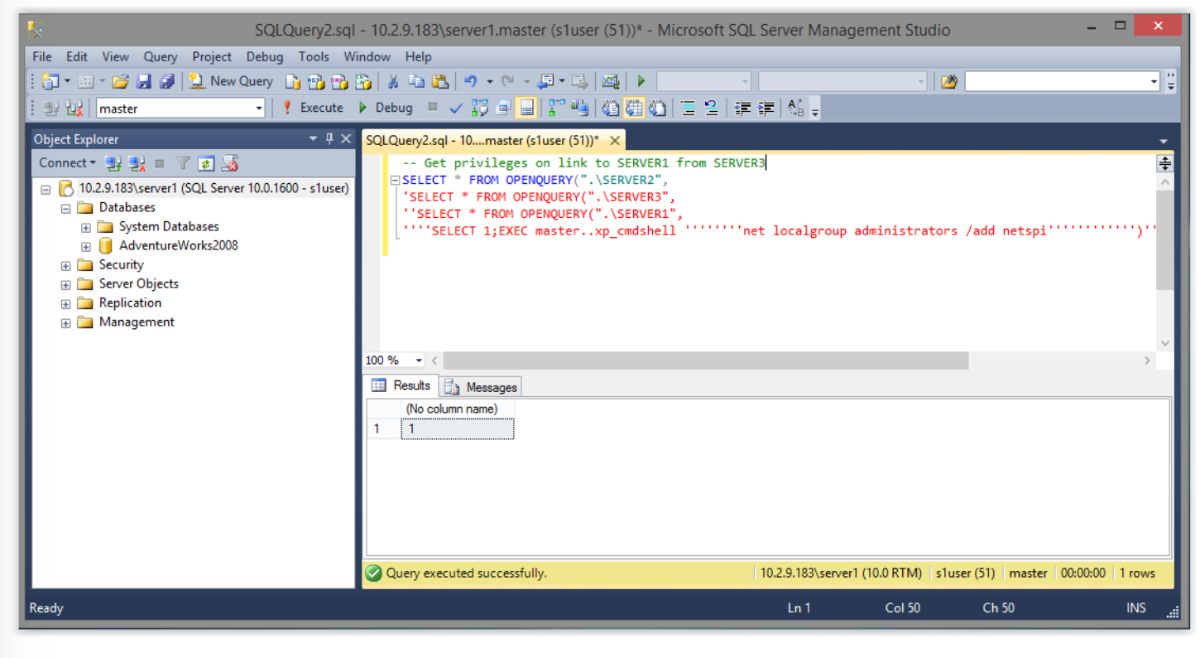The width and height of the screenshot is (1200, 658).
Task: Toggle the Query Options icon left of Results to Text
Action: 503,107
